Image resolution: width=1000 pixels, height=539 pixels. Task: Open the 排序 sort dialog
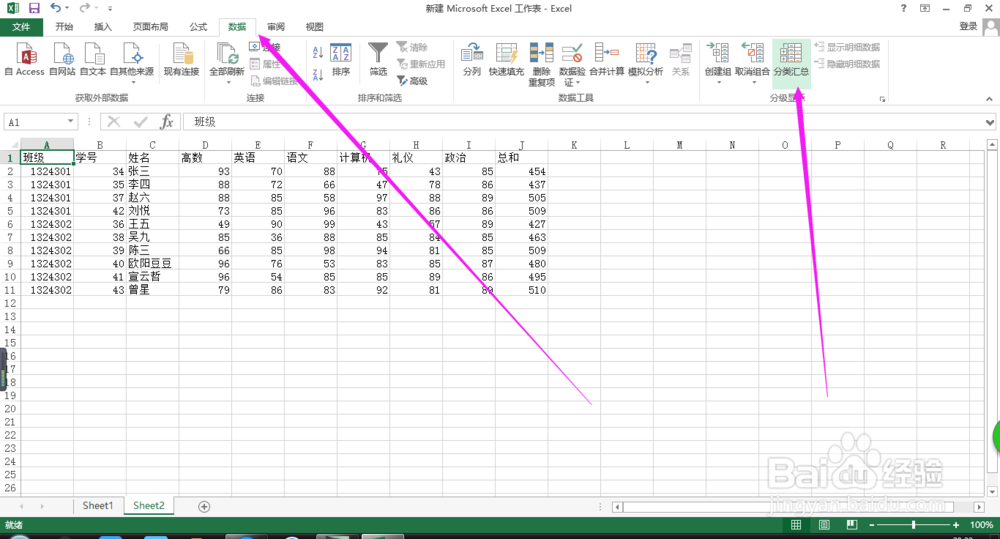(341, 59)
